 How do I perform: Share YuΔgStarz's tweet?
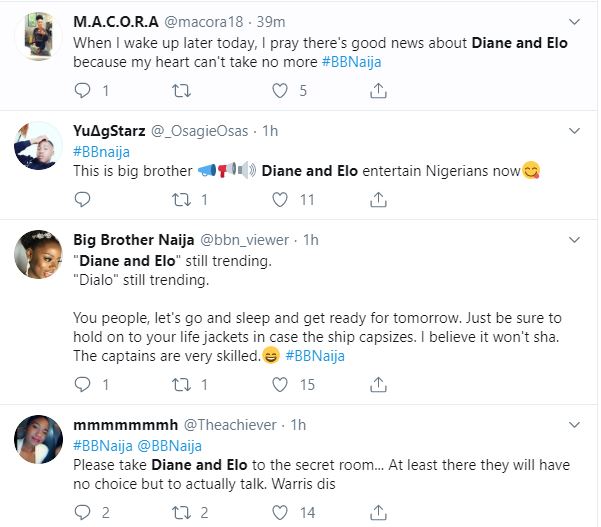pyautogui.click(x=379, y=200)
